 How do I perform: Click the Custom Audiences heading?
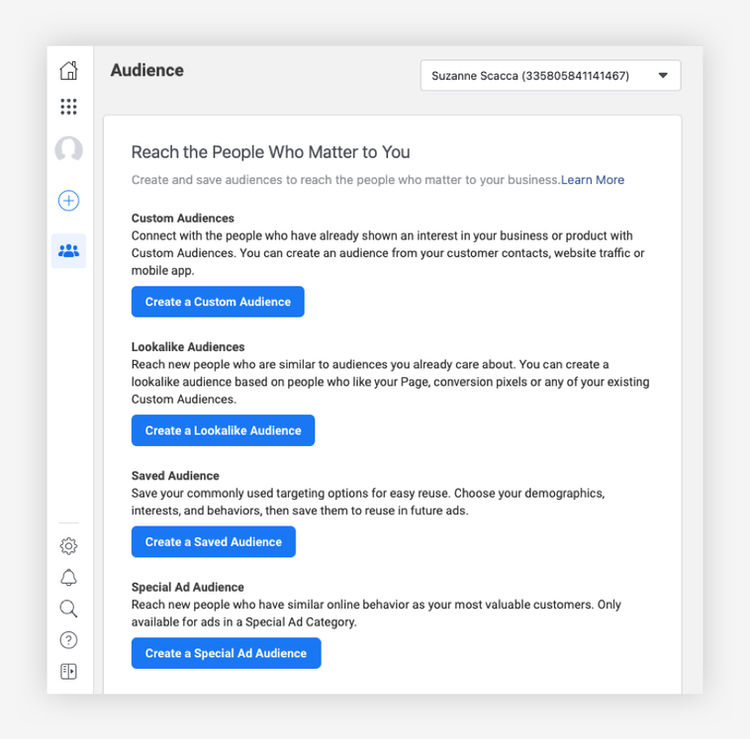coord(183,218)
